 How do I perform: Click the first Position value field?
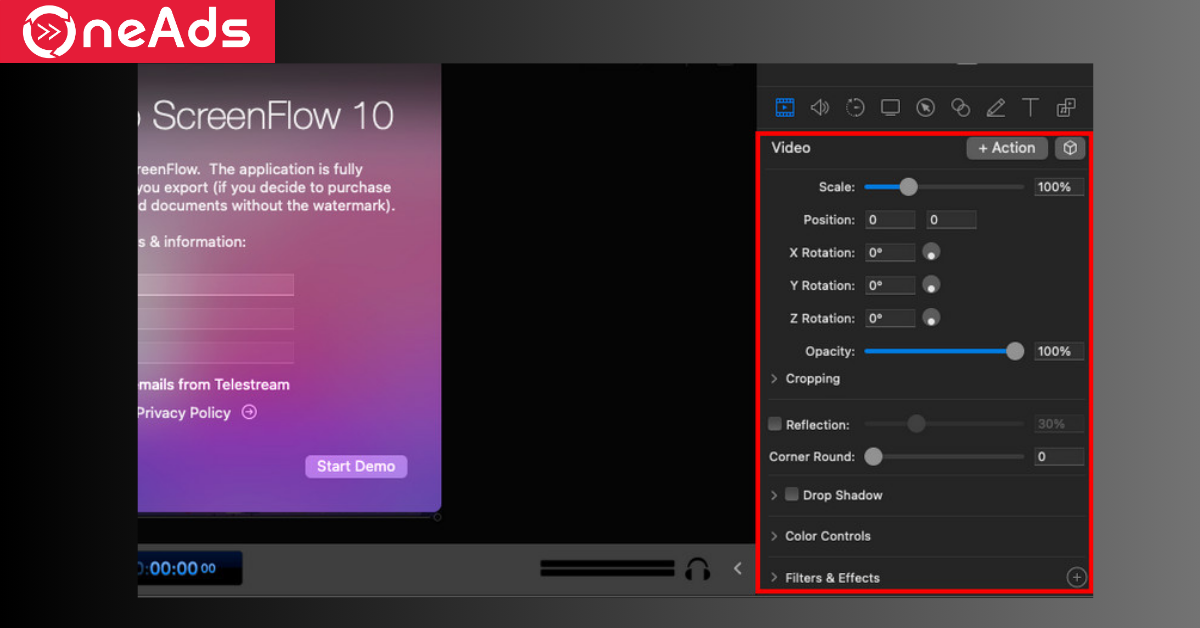pos(890,220)
